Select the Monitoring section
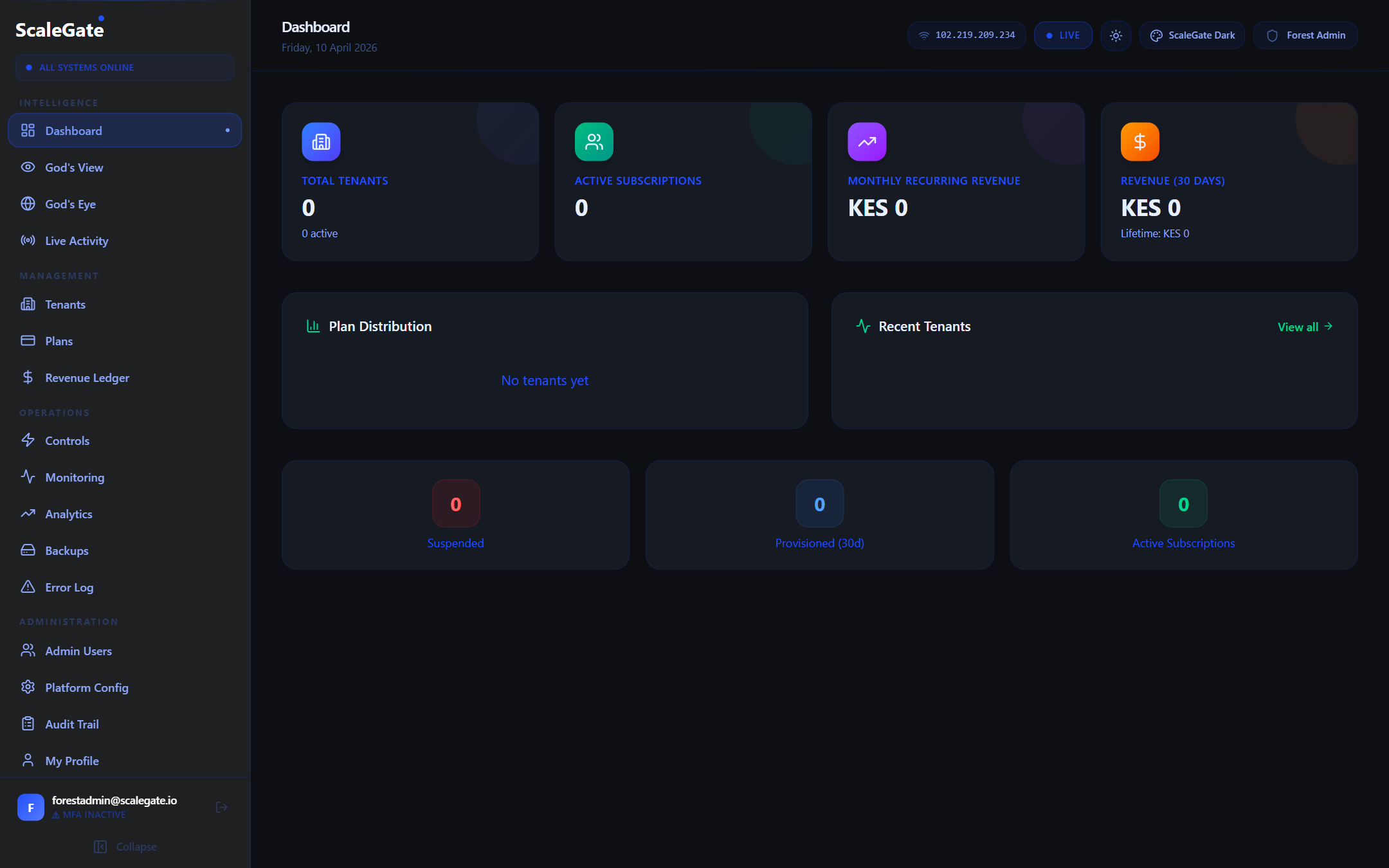Screen dimensions: 1389x868 click(75, 477)
